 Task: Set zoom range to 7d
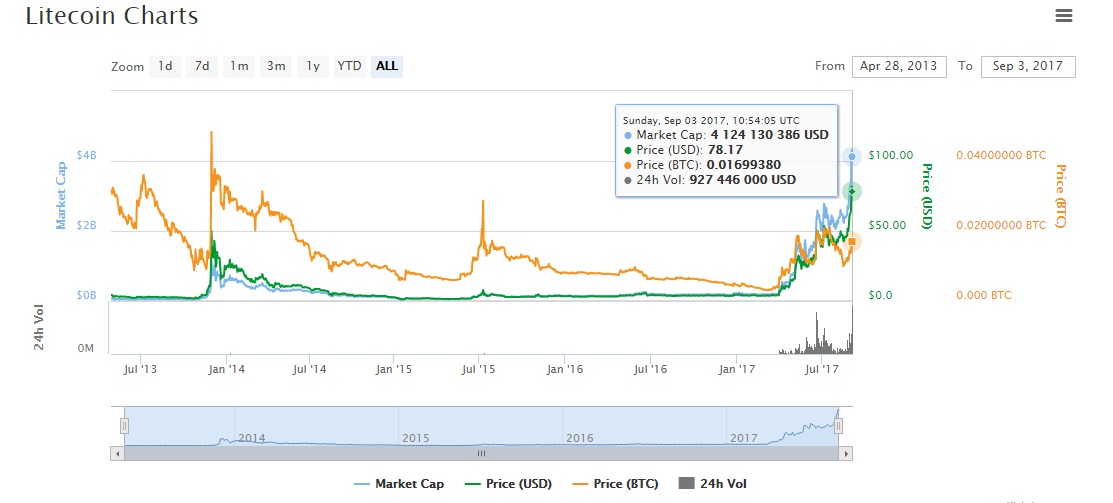[x=202, y=67]
